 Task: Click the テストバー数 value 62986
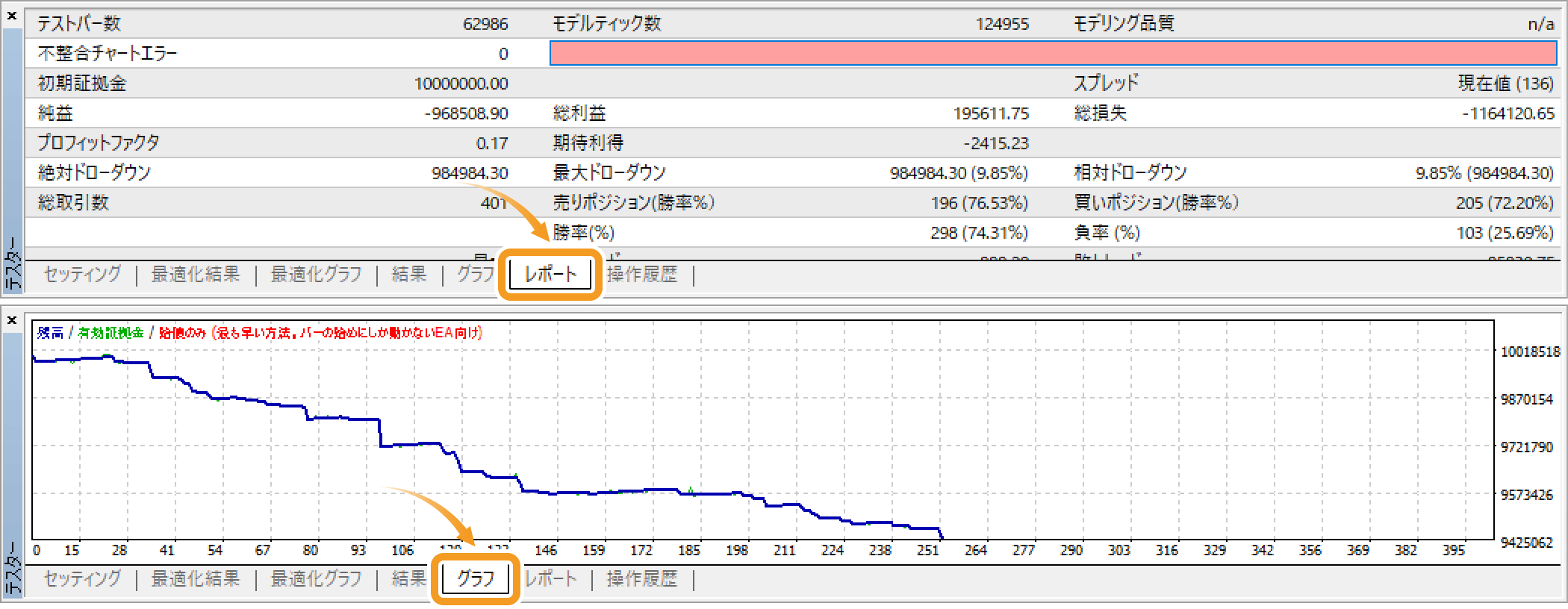pyautogui.click(x=485, y=24)
